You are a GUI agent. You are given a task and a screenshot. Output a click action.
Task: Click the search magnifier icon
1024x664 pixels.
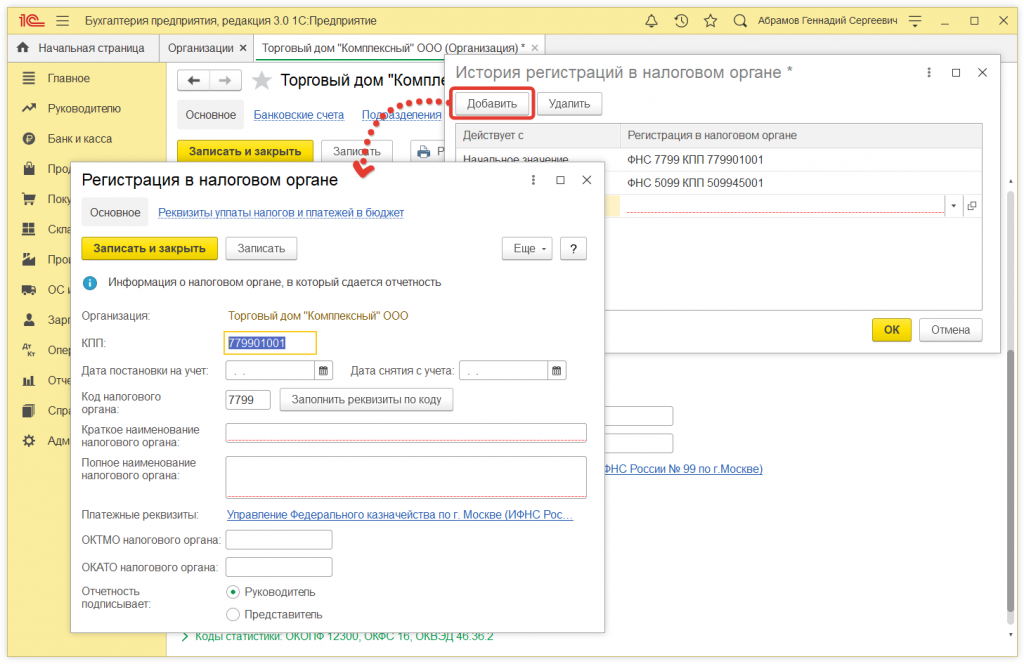coord(740,20)
